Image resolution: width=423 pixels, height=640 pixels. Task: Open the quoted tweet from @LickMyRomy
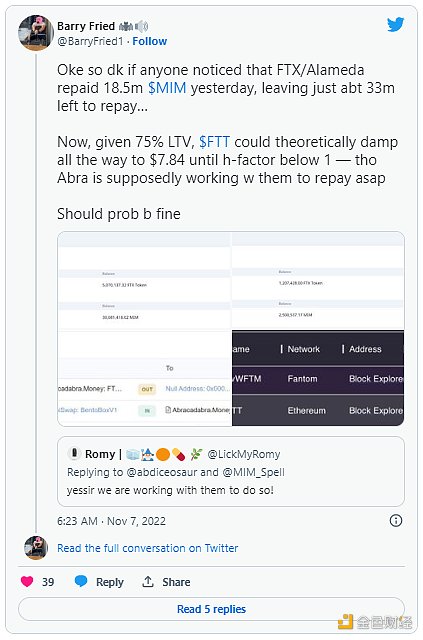click(231, 471)
